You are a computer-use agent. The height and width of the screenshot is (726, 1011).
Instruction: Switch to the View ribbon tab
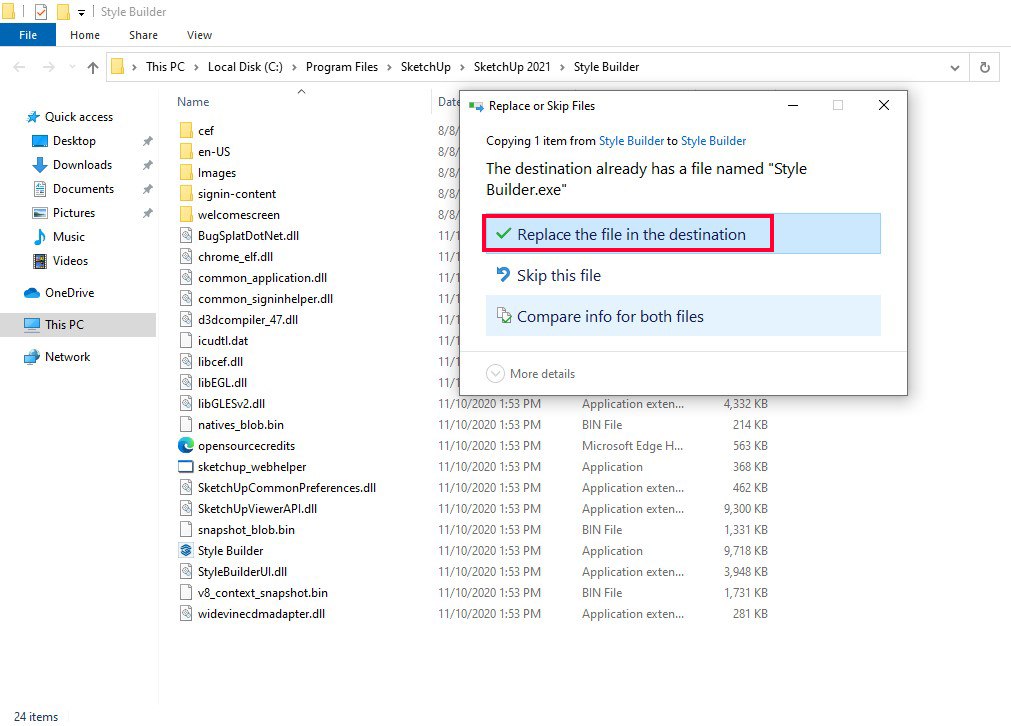pos(199,35)
